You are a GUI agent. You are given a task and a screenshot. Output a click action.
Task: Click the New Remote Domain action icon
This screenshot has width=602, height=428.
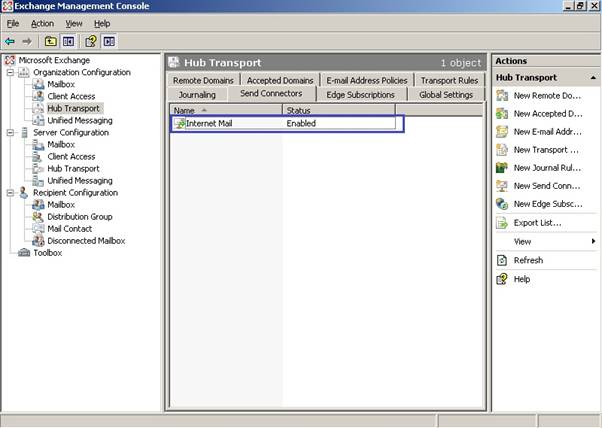click(502, 96)
